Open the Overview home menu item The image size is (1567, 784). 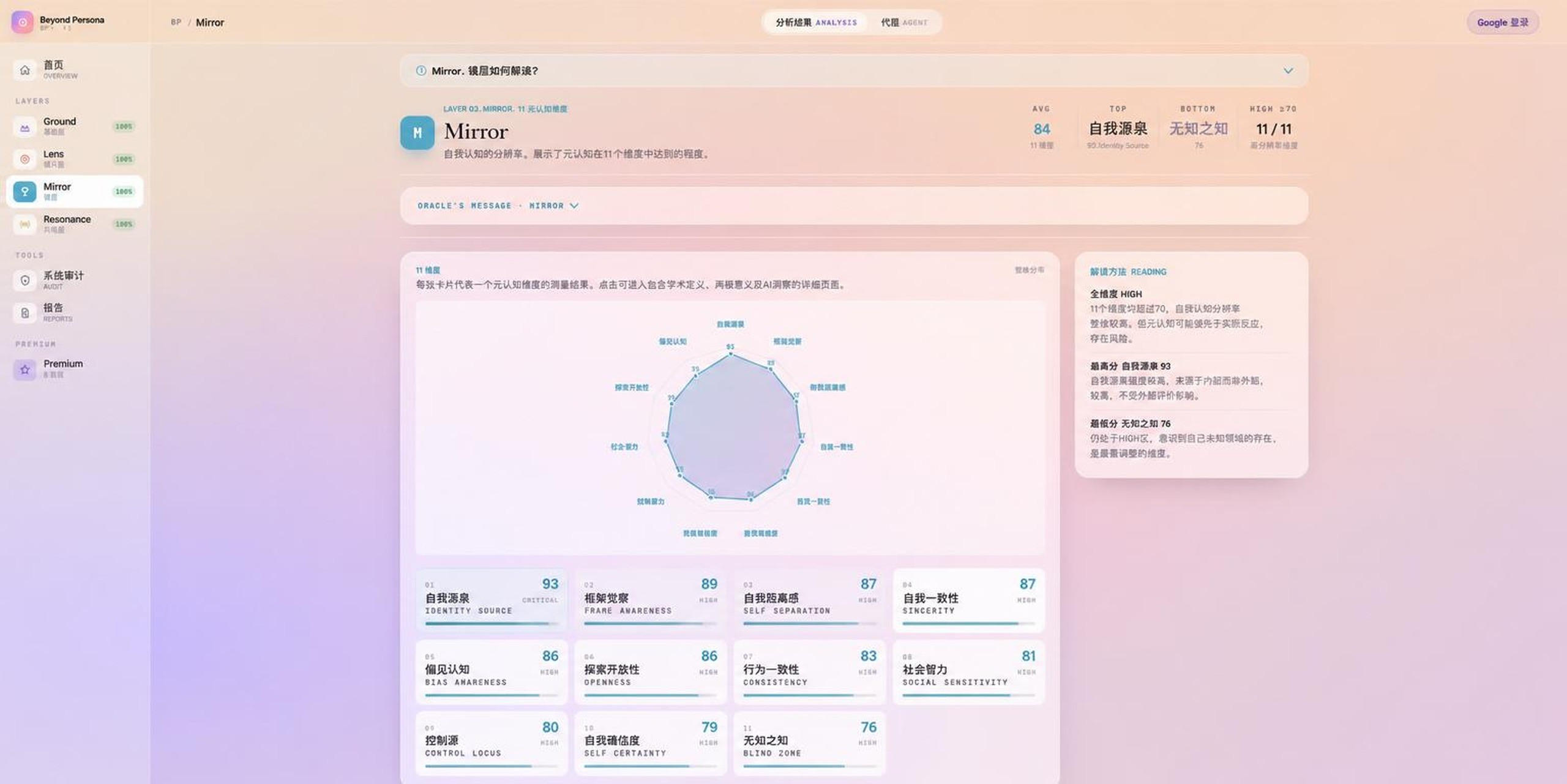tap(75, 70)
